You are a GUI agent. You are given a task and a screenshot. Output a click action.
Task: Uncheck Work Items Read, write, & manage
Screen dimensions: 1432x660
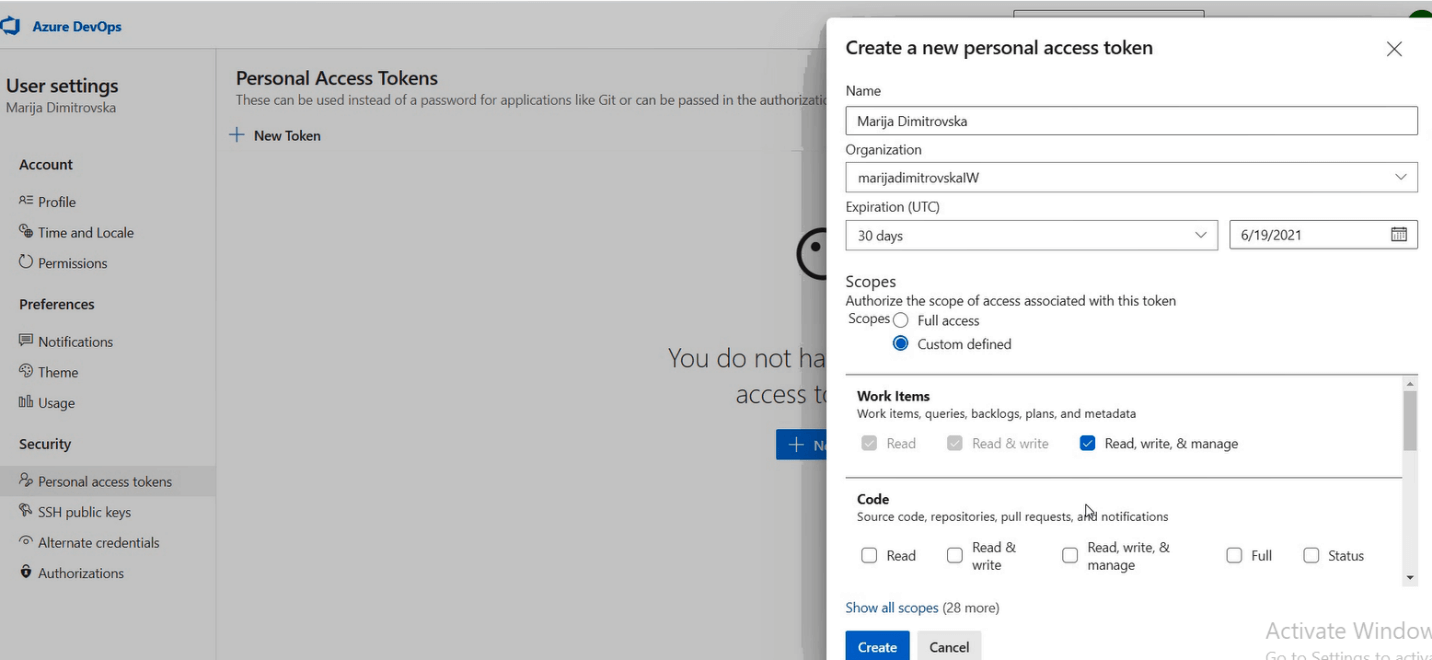tap(1088, 443)
